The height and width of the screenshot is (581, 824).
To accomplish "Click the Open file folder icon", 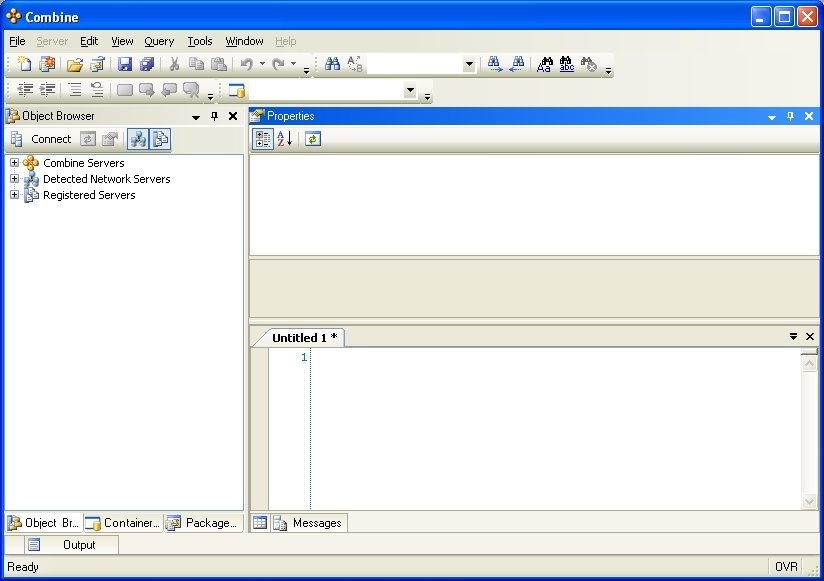I will click(74, 64).
